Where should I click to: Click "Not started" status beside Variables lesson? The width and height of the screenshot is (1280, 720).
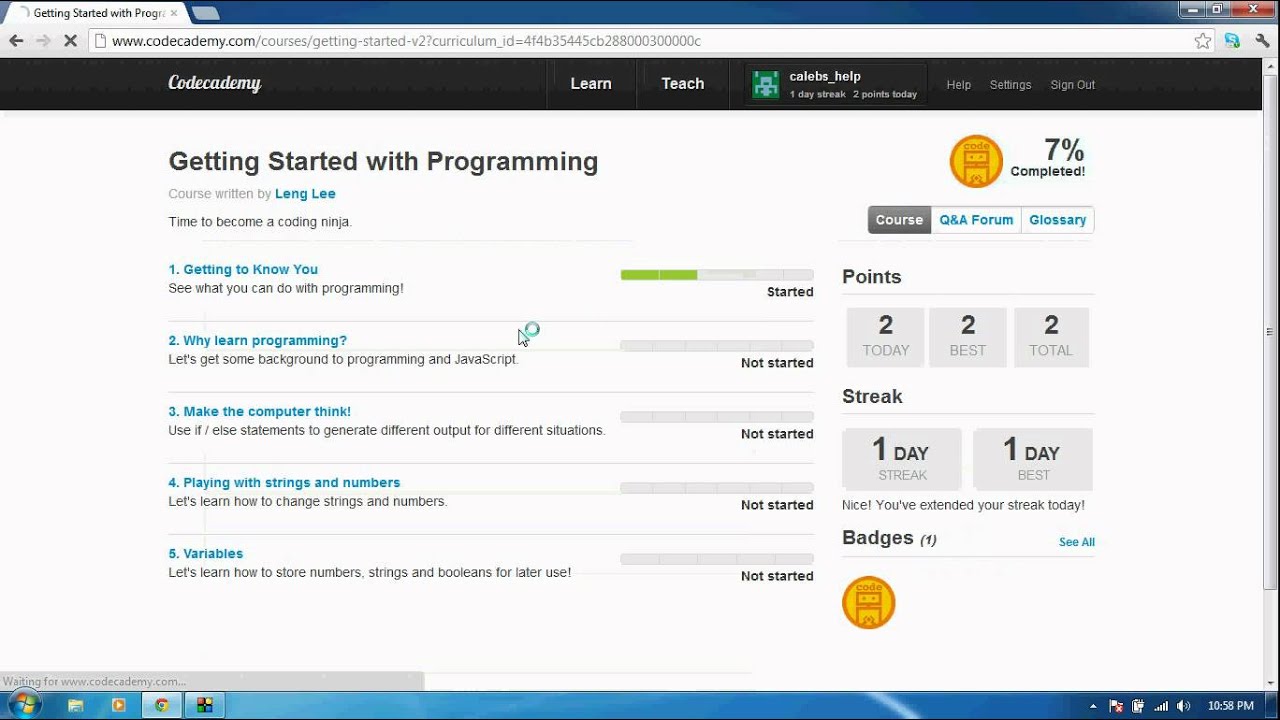click(777, 576)
